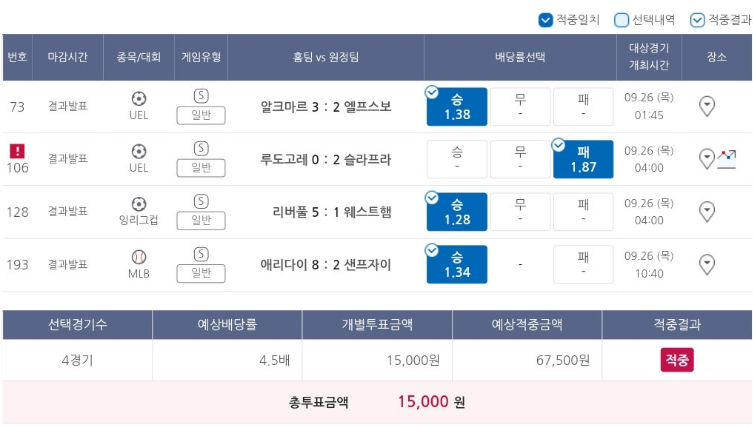Click the 배당률선택 column header

[x=520, y=57]
